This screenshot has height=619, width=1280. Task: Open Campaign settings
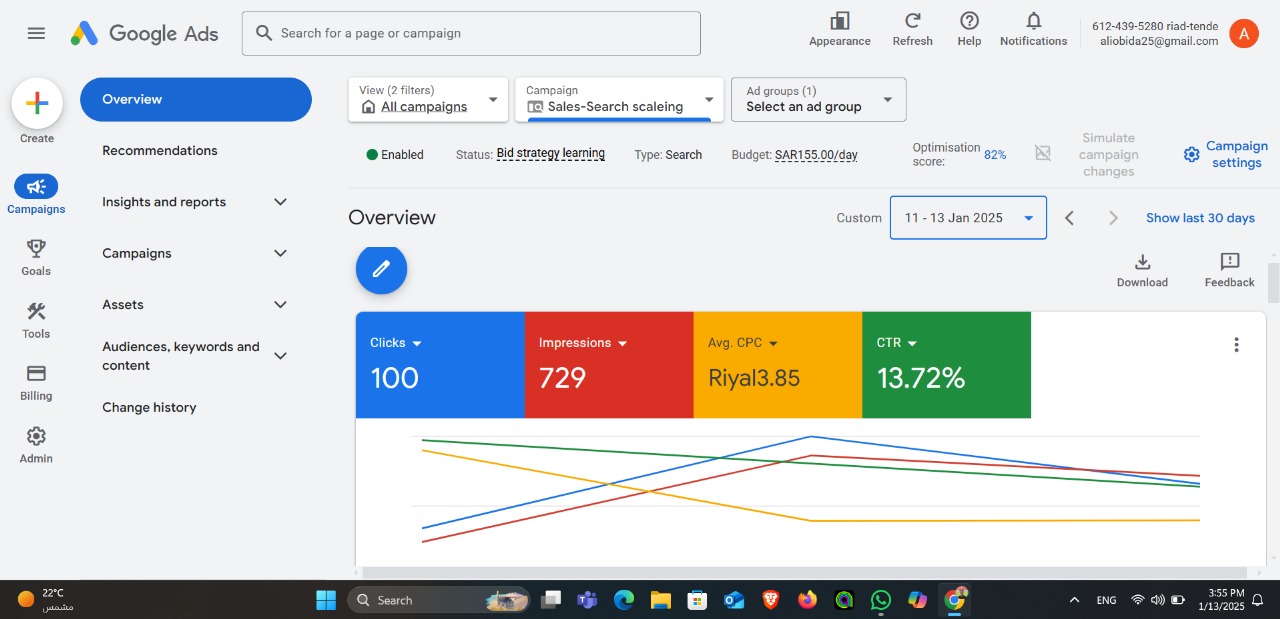(x=1225, y=154)
